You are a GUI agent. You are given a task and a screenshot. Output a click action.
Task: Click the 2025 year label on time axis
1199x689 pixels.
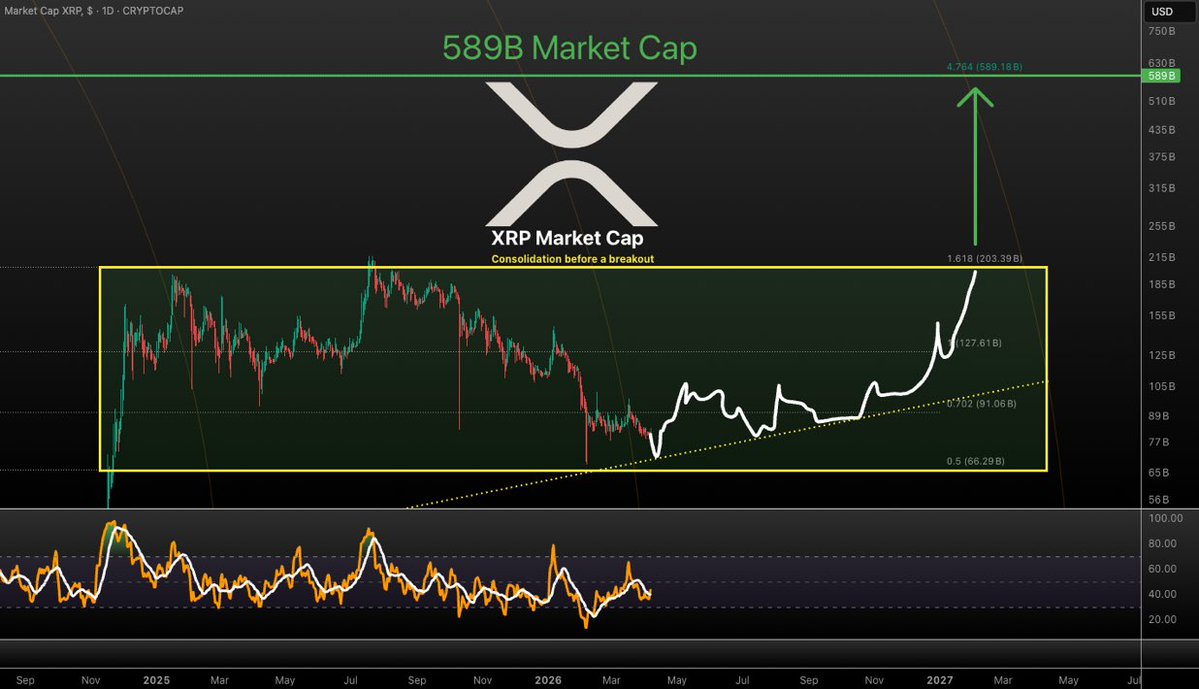coord(157,680)
